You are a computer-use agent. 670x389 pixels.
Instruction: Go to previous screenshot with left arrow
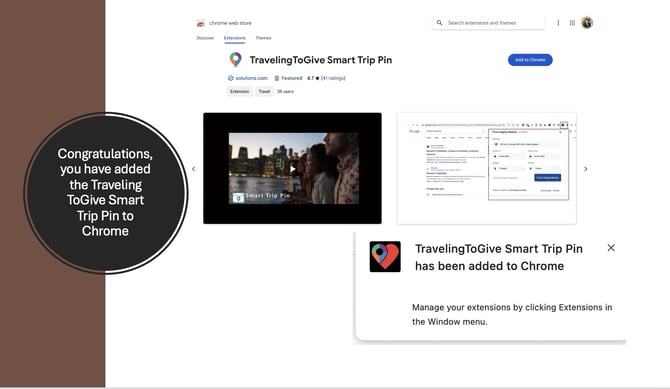click(194, 169)
